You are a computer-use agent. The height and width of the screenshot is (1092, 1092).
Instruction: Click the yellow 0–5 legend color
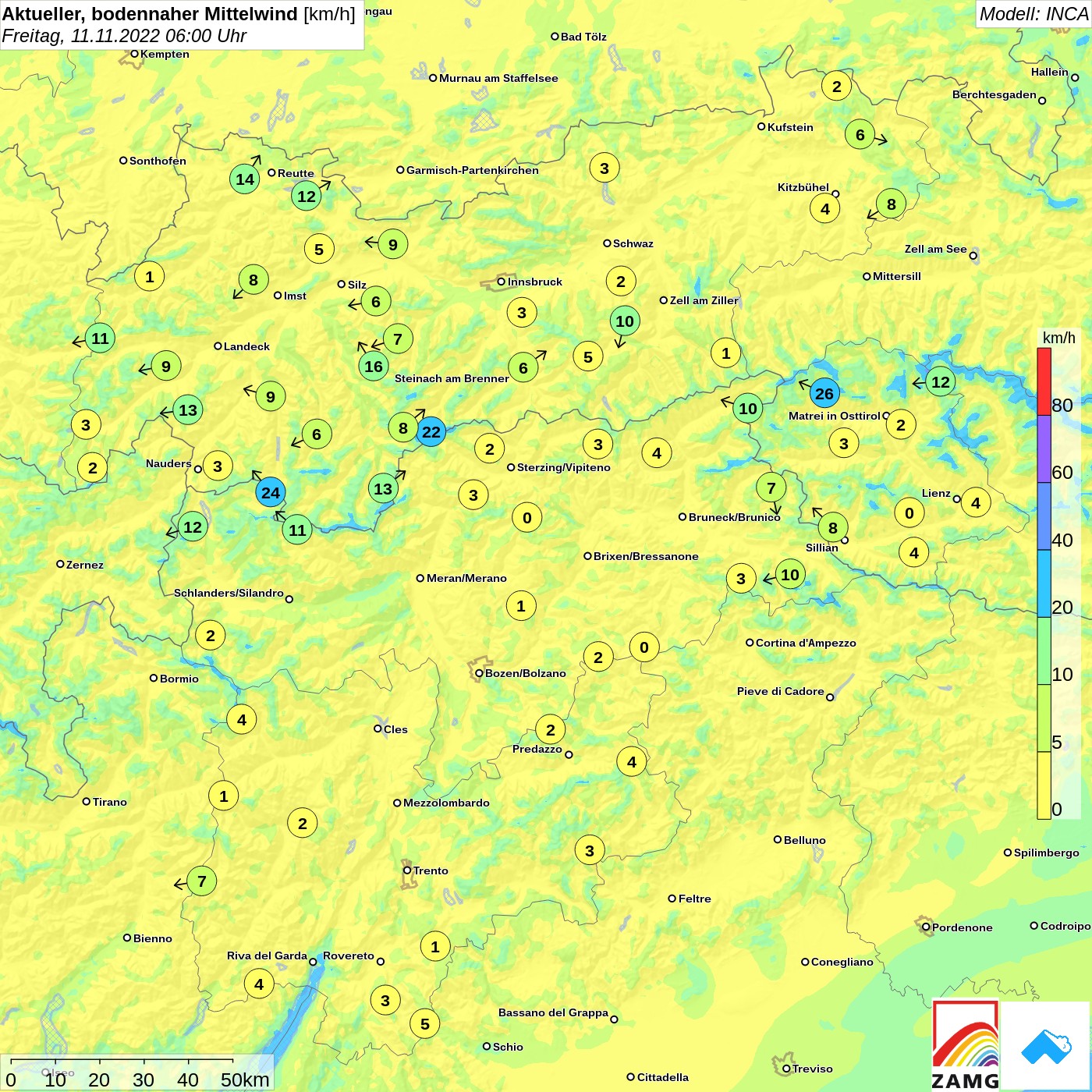1044,785
